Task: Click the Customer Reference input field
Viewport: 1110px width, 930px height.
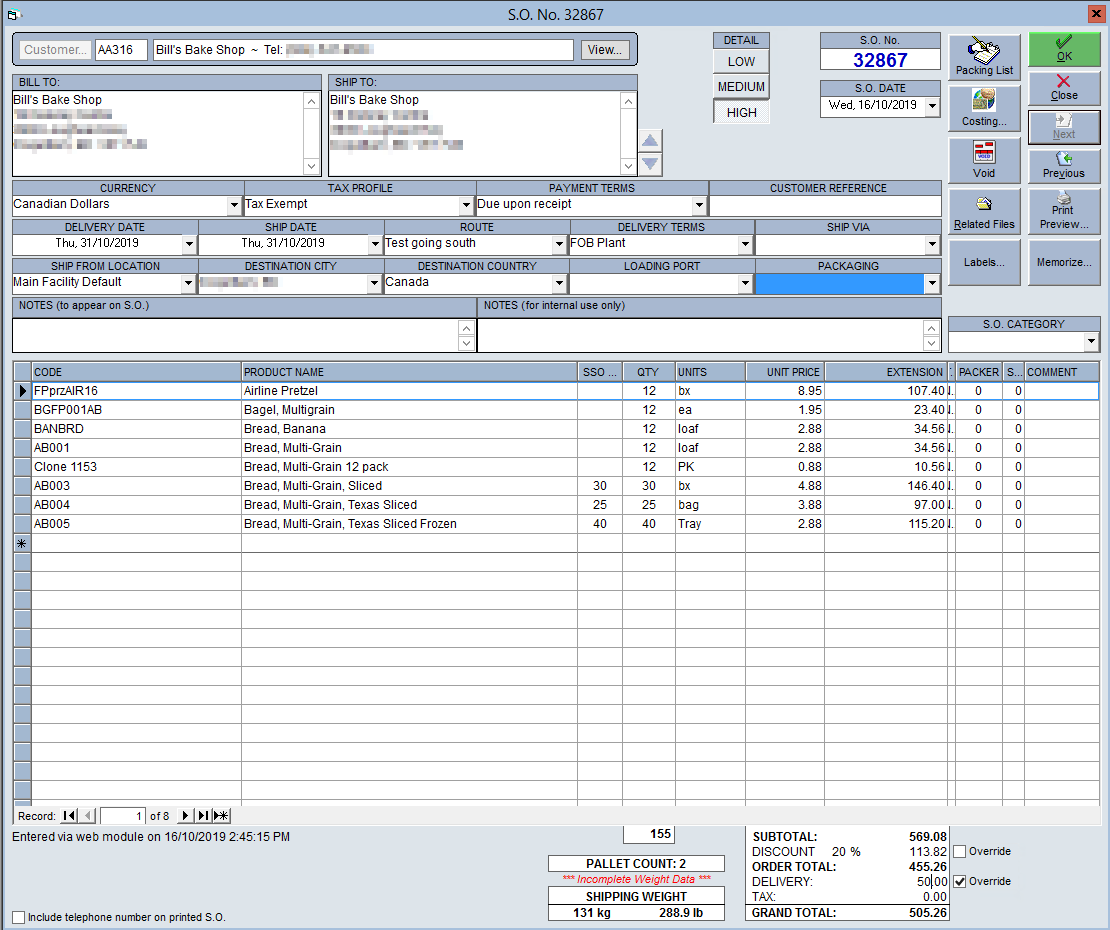Action: pos(825,205)
